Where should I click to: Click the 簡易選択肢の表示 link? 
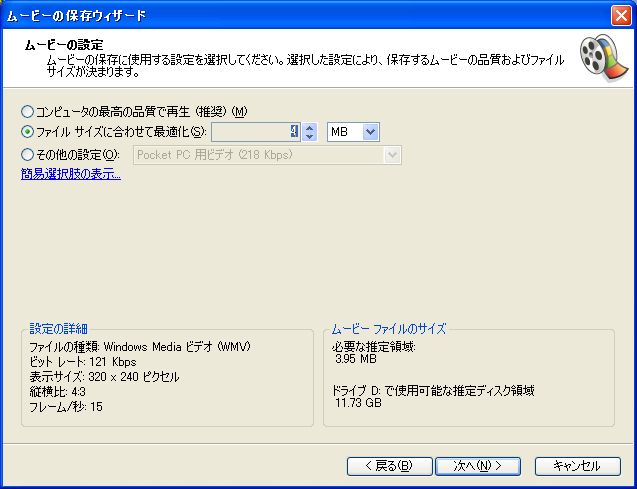71,174
